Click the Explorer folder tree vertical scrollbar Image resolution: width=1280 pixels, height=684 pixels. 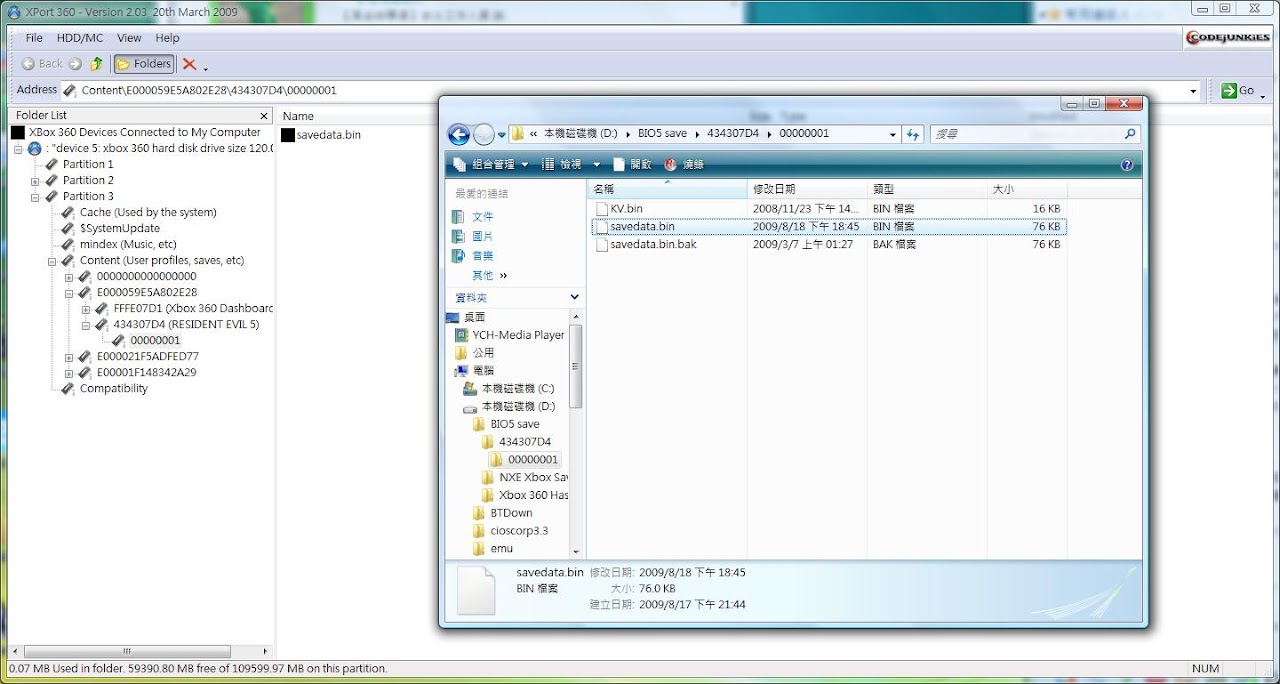click(575, 365)
